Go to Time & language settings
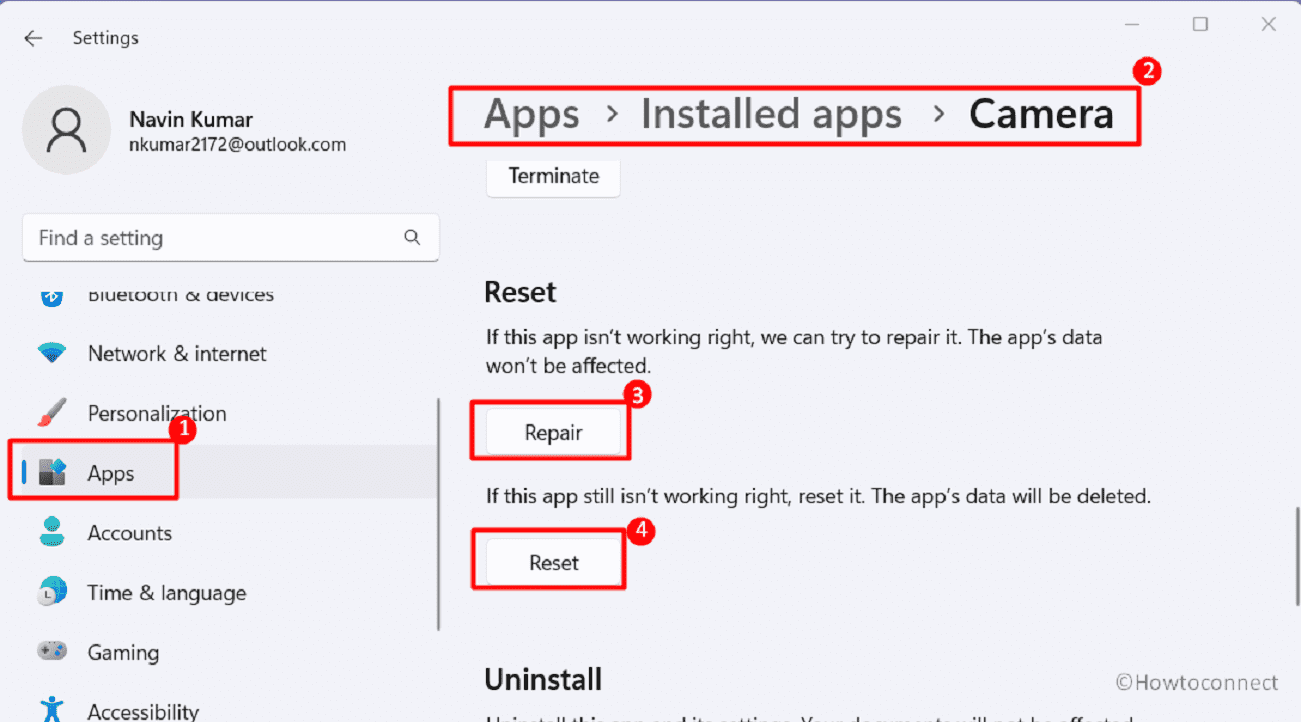 229,592
